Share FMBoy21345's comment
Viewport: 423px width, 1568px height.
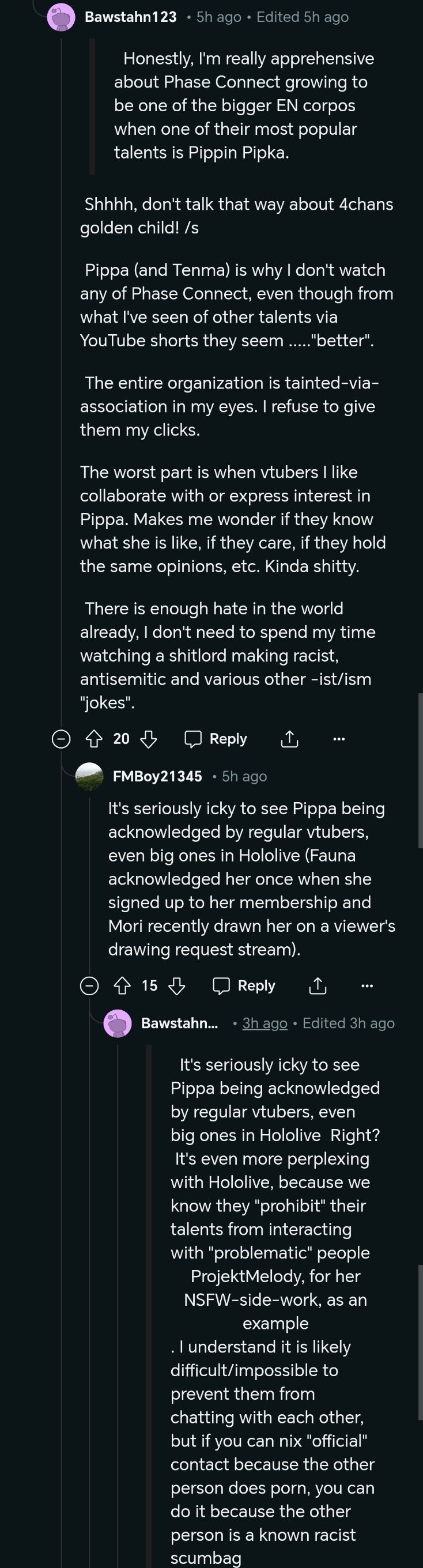318,985
